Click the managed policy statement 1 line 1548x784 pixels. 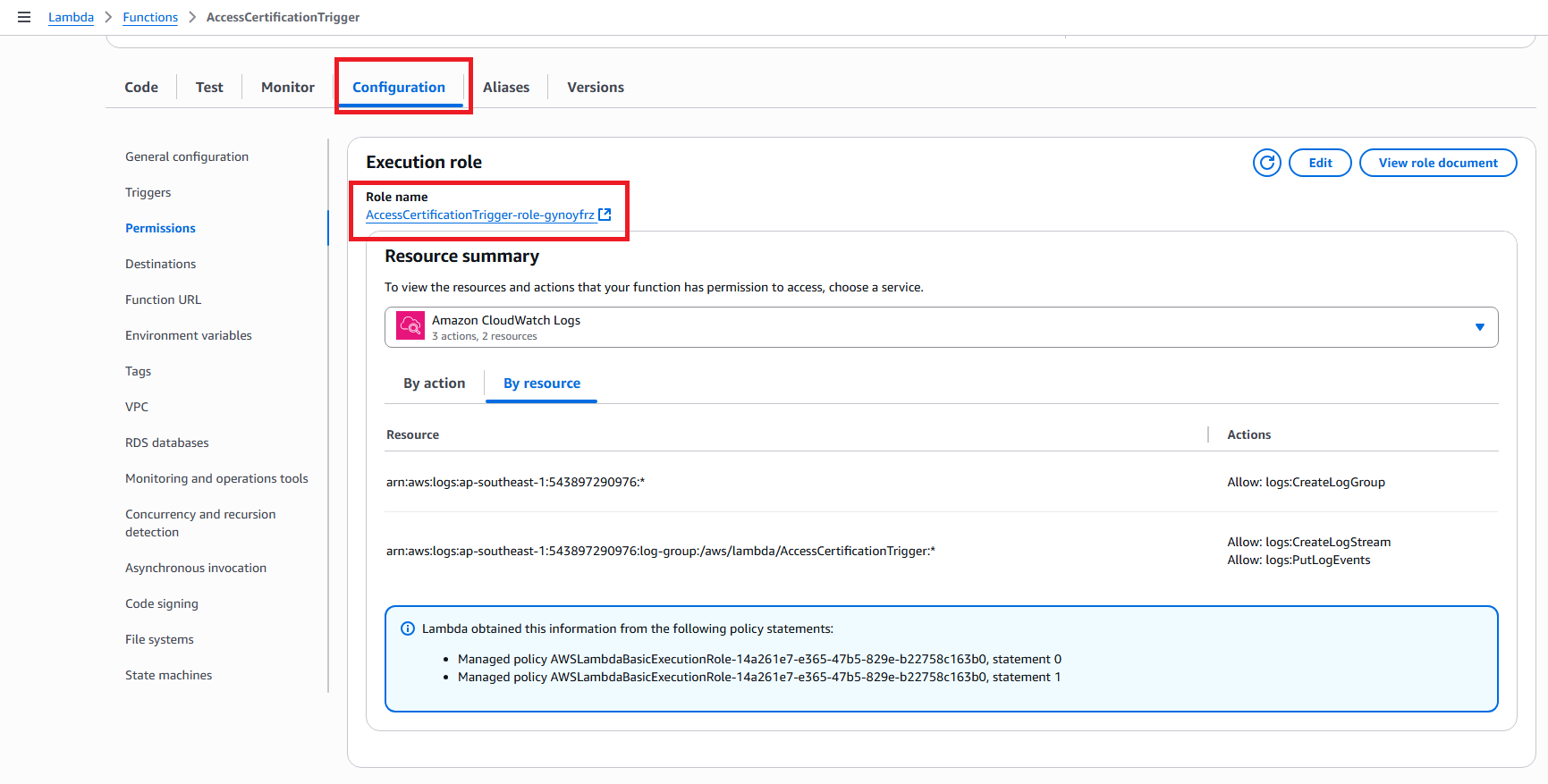pos(759,677)
